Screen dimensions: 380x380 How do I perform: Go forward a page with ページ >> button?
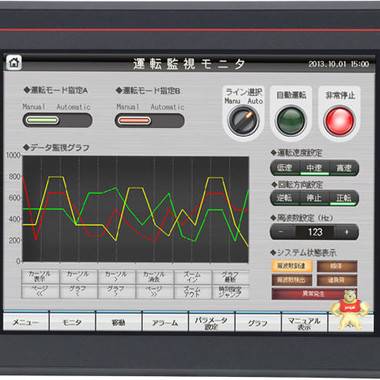[x=154, y=291]
